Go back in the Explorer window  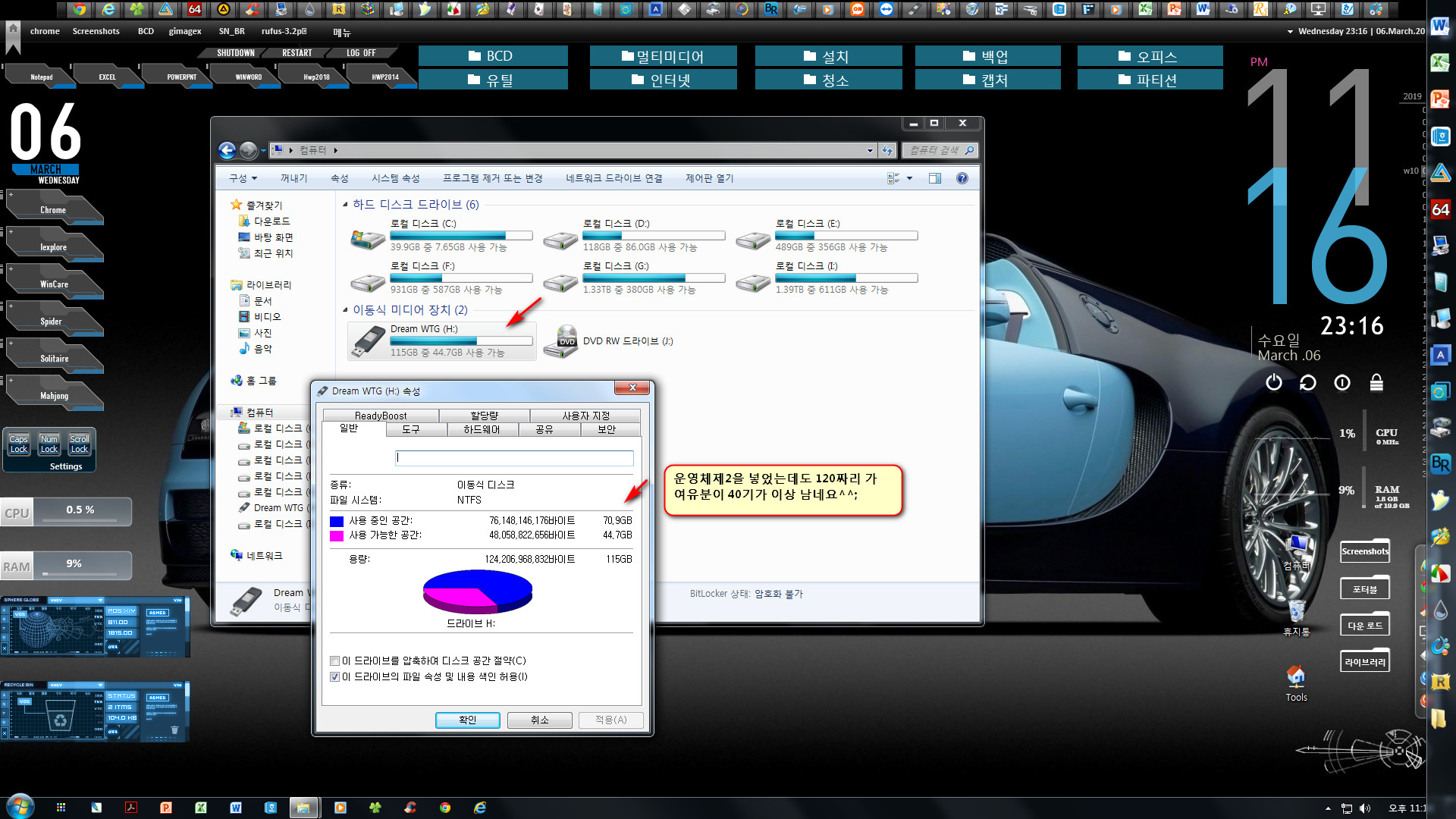tap(227, 150)
